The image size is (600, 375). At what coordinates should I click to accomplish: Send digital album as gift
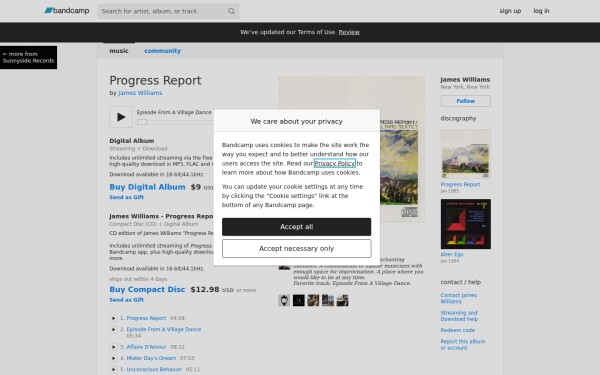coord(126,197)
